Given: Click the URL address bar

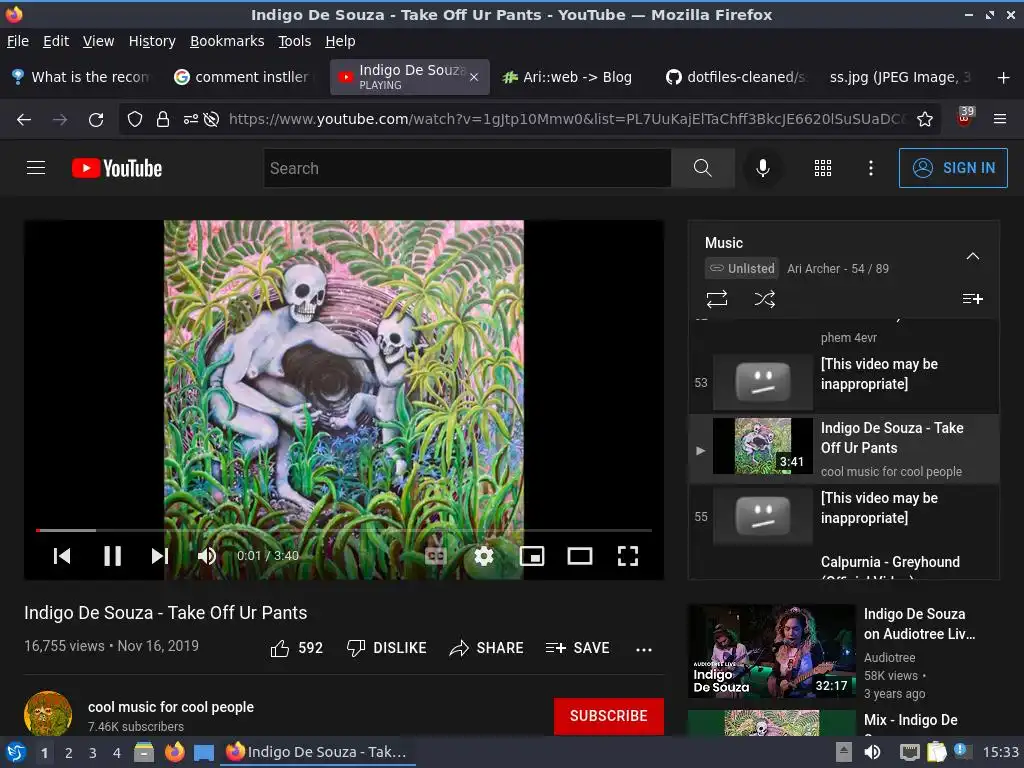Looking at the screenshot, I should tap(567, 120).
